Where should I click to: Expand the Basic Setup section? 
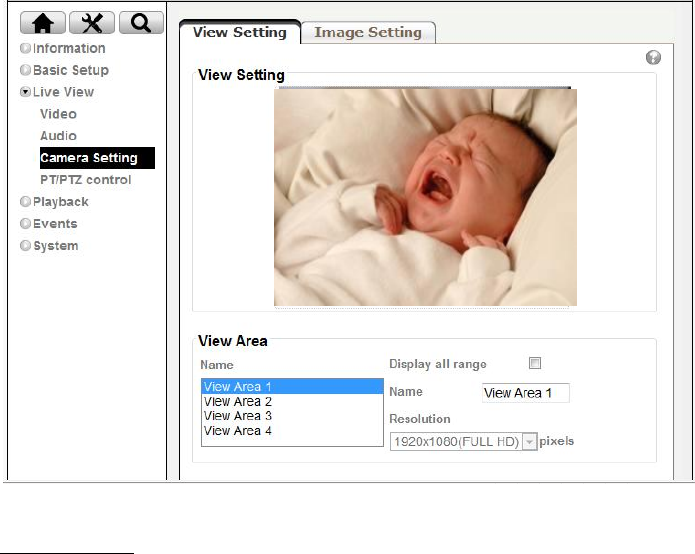65,70
